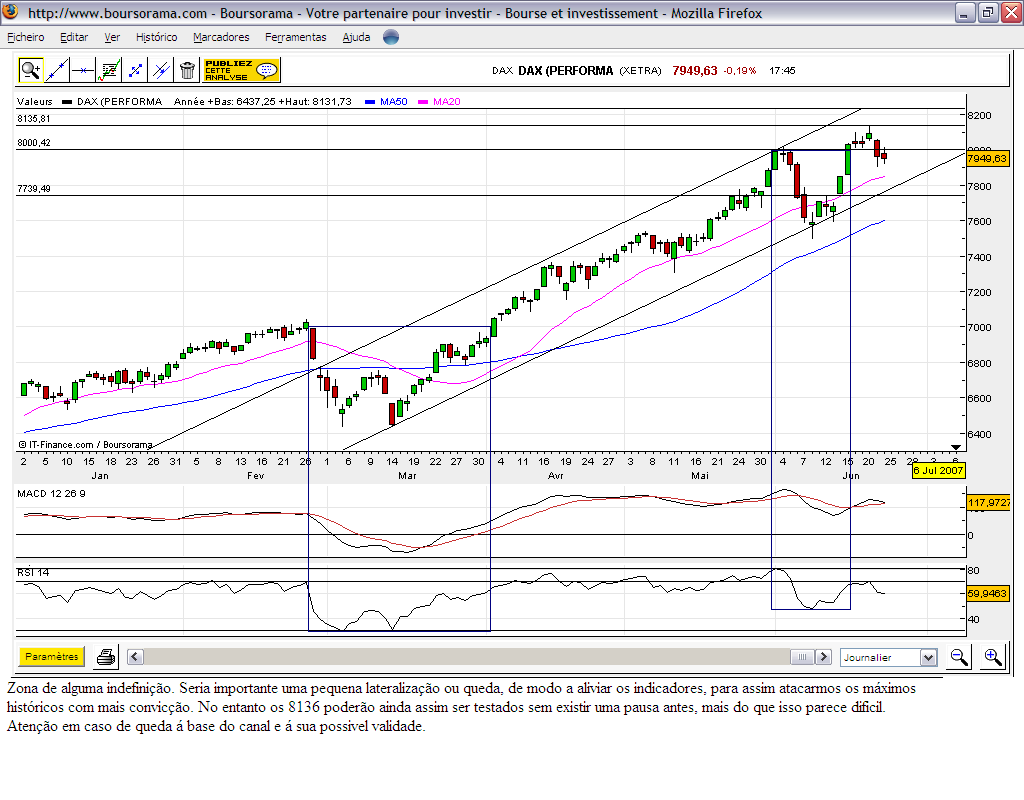Viewport: 1024px width, 800px height.
Task: Click the Année +Bas: 6437,25 legend text
Action: (x=263, y=101)
